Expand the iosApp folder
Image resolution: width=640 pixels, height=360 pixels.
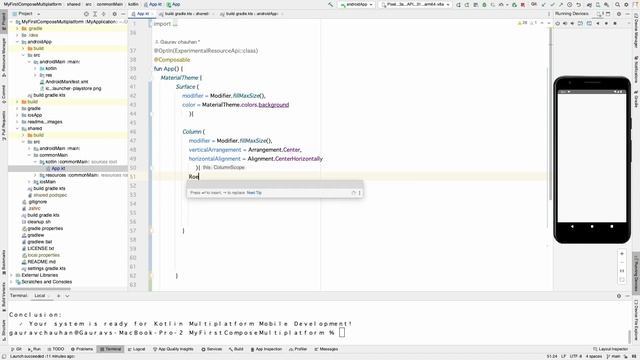[x=17, y=115]
